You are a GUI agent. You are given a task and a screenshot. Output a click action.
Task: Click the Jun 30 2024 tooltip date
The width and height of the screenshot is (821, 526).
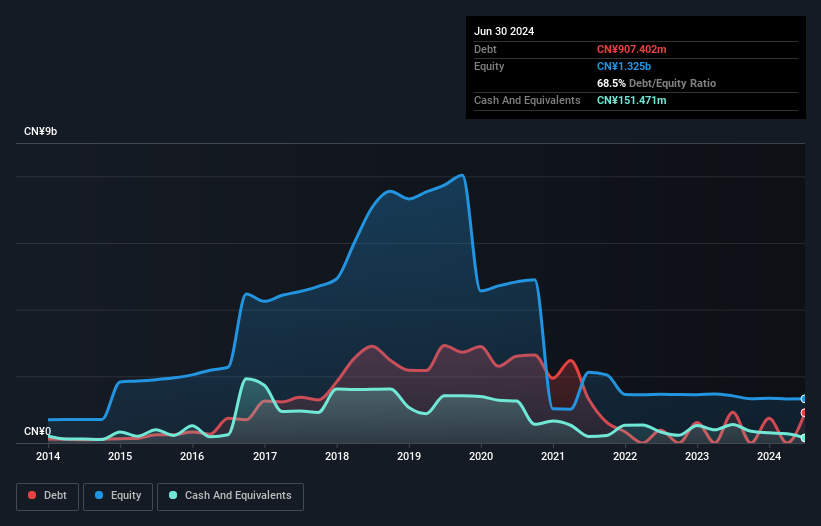[x=504, y=31]
